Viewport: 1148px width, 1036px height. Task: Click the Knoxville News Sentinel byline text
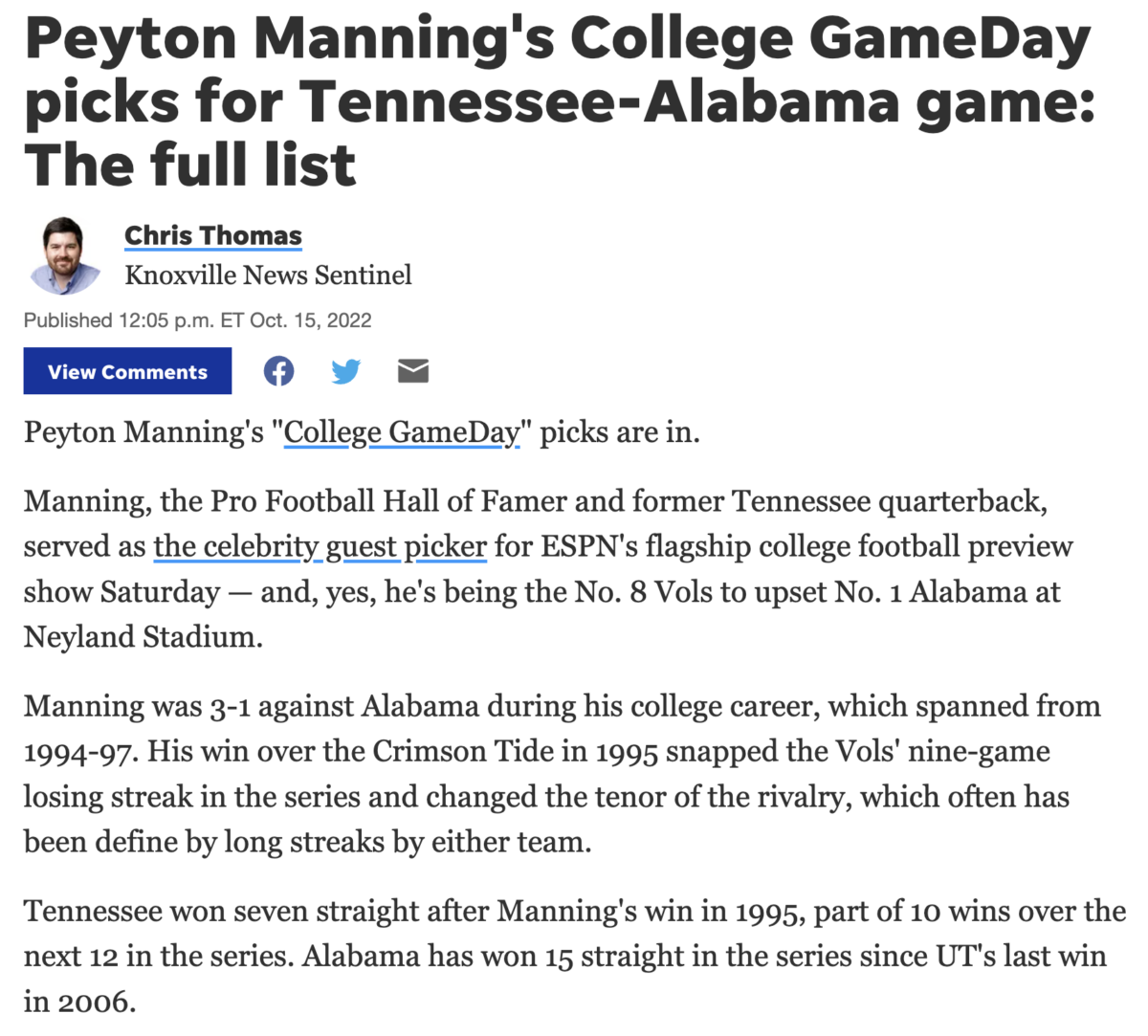pyautogui.click(x=268, y=276)
